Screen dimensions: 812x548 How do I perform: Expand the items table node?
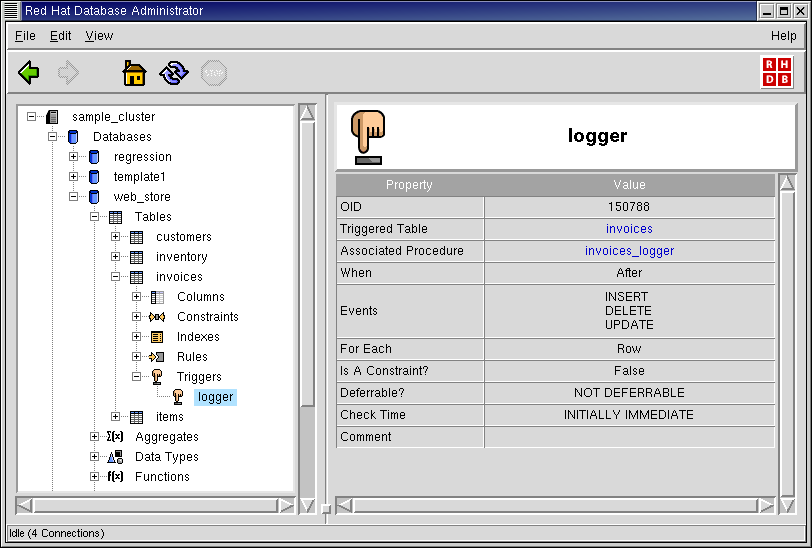(115, 416)
